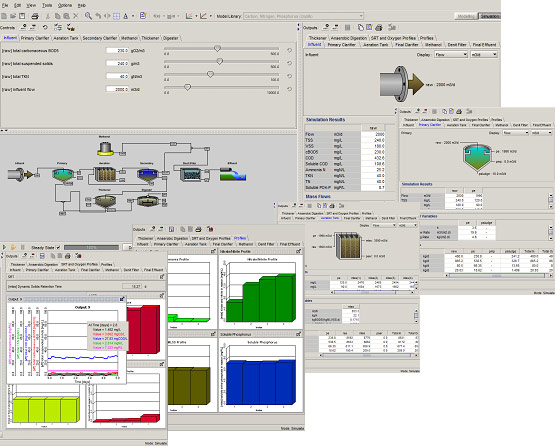The height and width of the screenshot is (447, 556).
Task: Select the Aeration tank unit on flowsheet
Action: click(x=105, y=174)
